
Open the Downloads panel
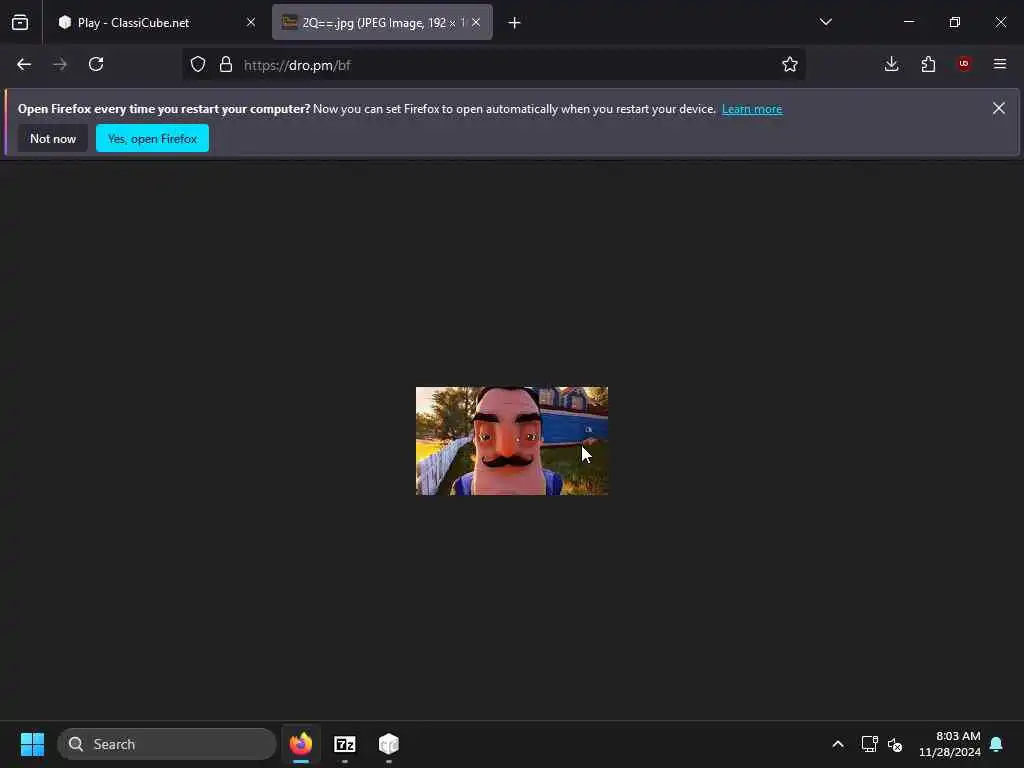pyautogui.click(x=891, y=64)
